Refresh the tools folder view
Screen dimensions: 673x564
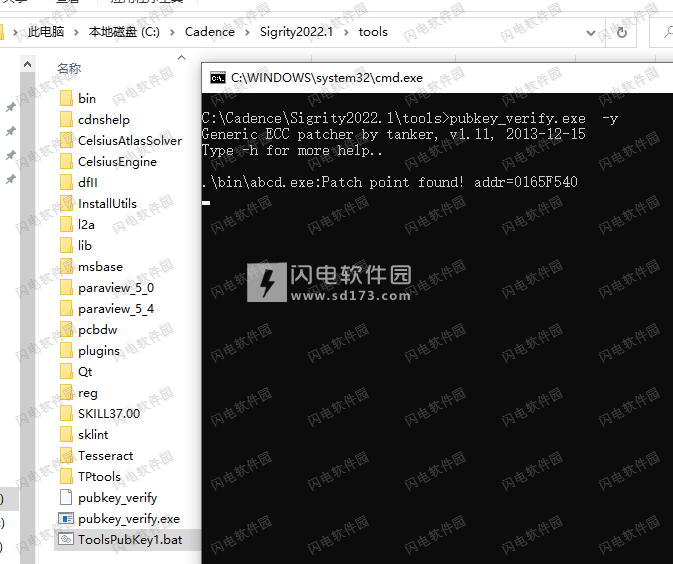[621, 32]
